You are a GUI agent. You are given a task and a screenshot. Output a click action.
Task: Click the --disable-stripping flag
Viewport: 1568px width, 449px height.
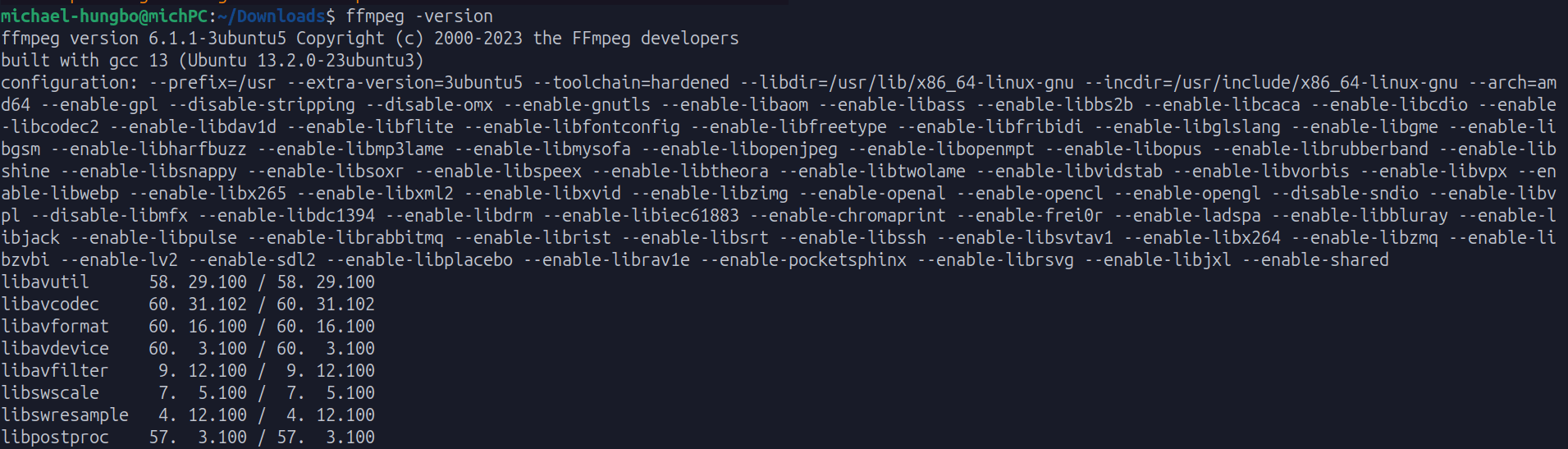[x=262, y=105]
